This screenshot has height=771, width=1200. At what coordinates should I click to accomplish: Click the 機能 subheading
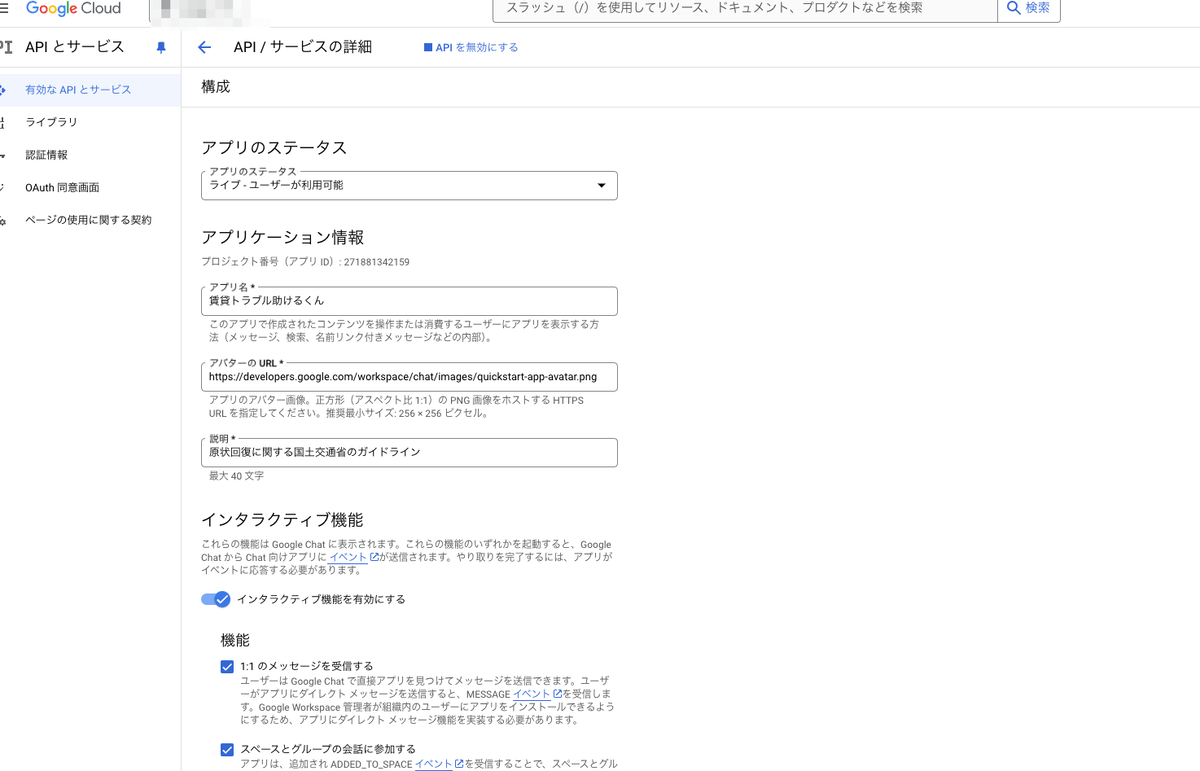point(235,640)
